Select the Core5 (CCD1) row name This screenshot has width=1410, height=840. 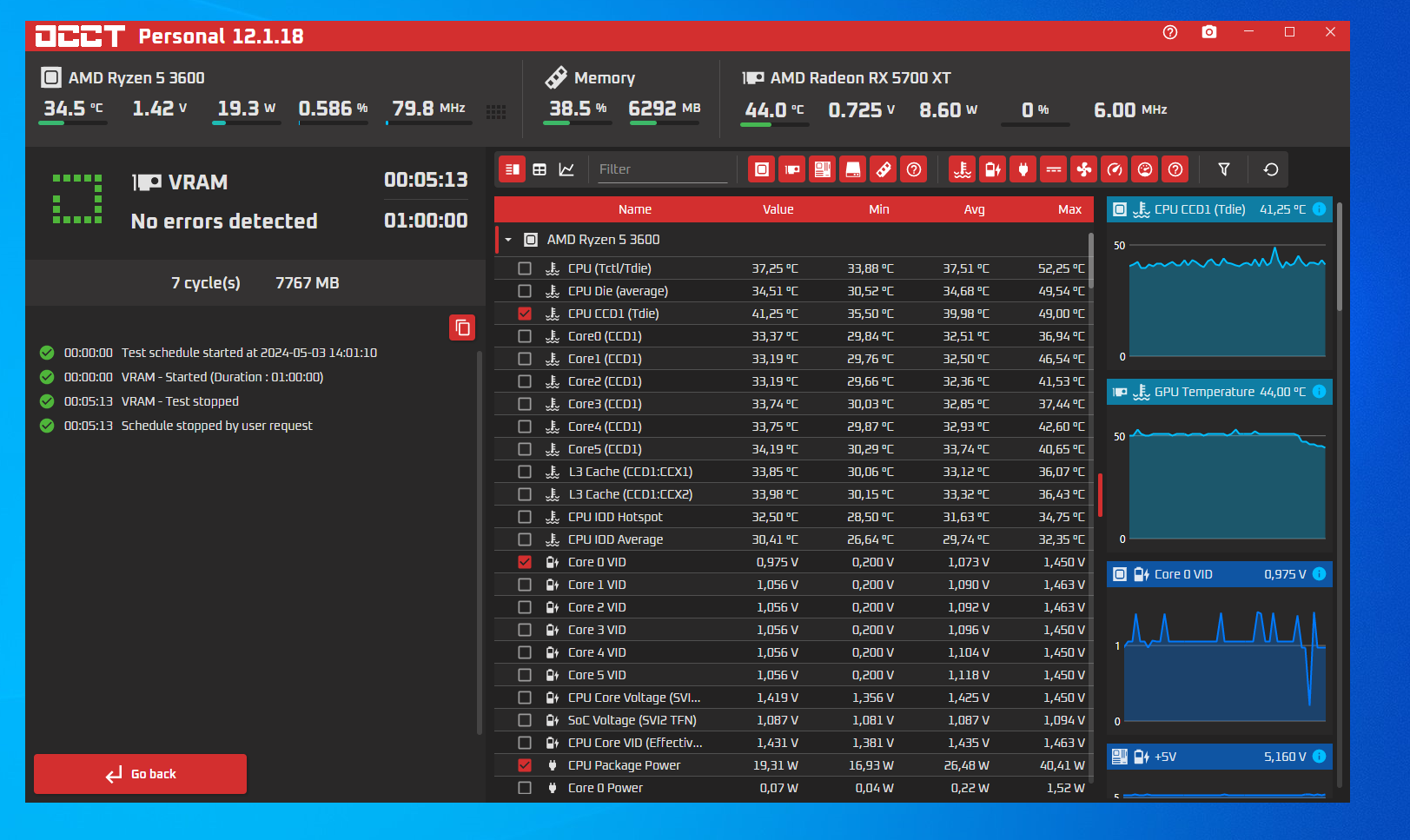(x=605, y=449)
